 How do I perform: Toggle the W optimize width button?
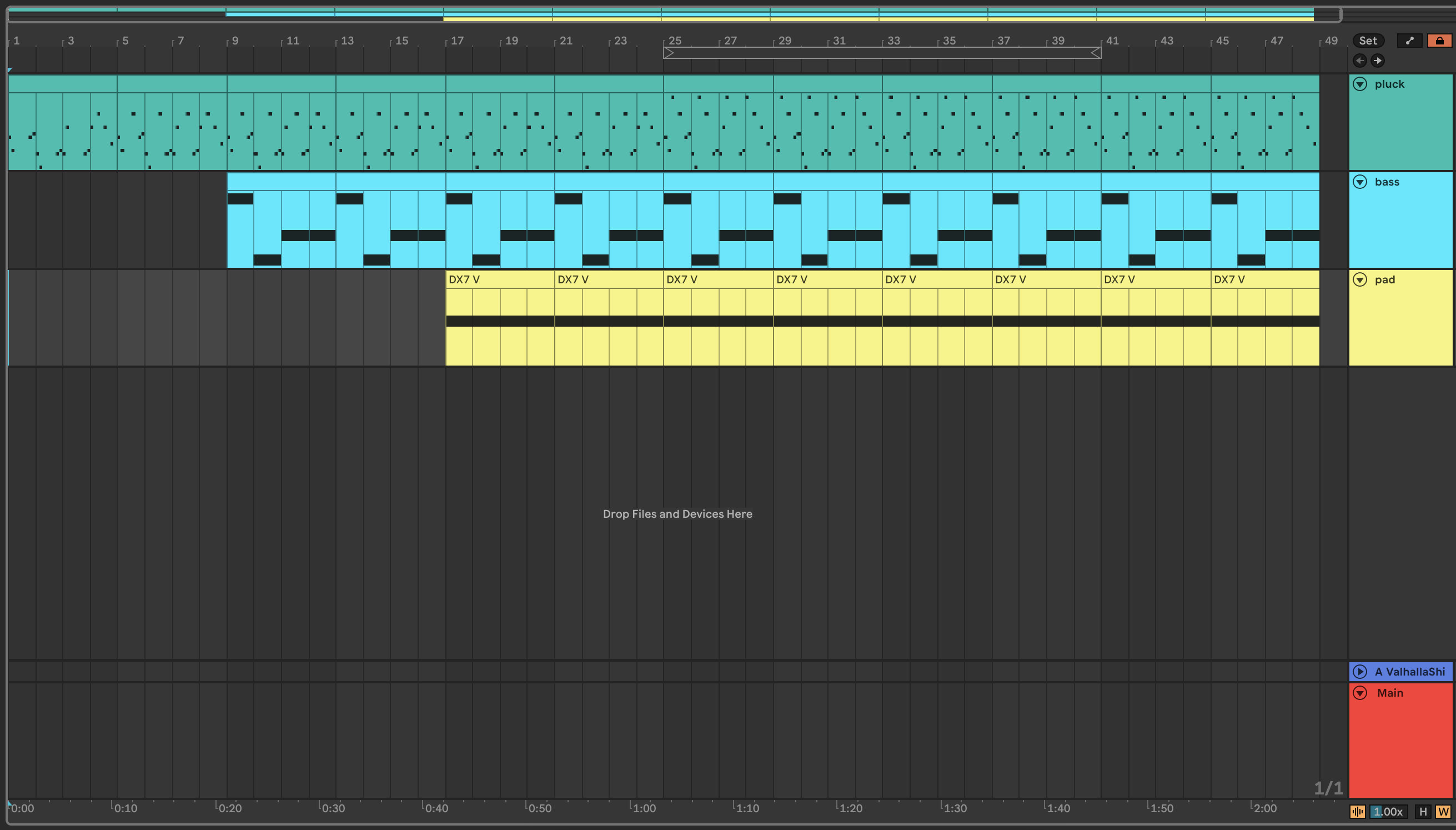(x=1443, y=811)
